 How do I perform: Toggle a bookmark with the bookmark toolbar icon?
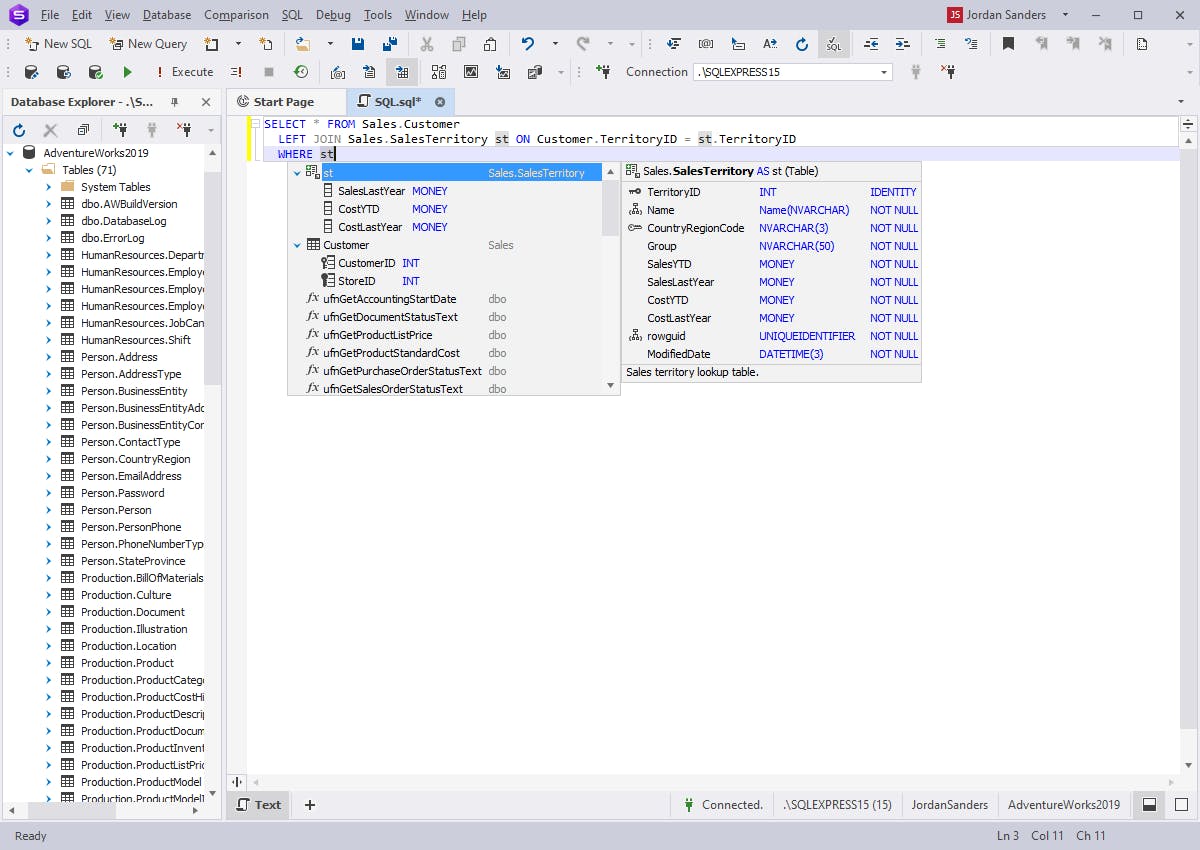[1008, 44]
